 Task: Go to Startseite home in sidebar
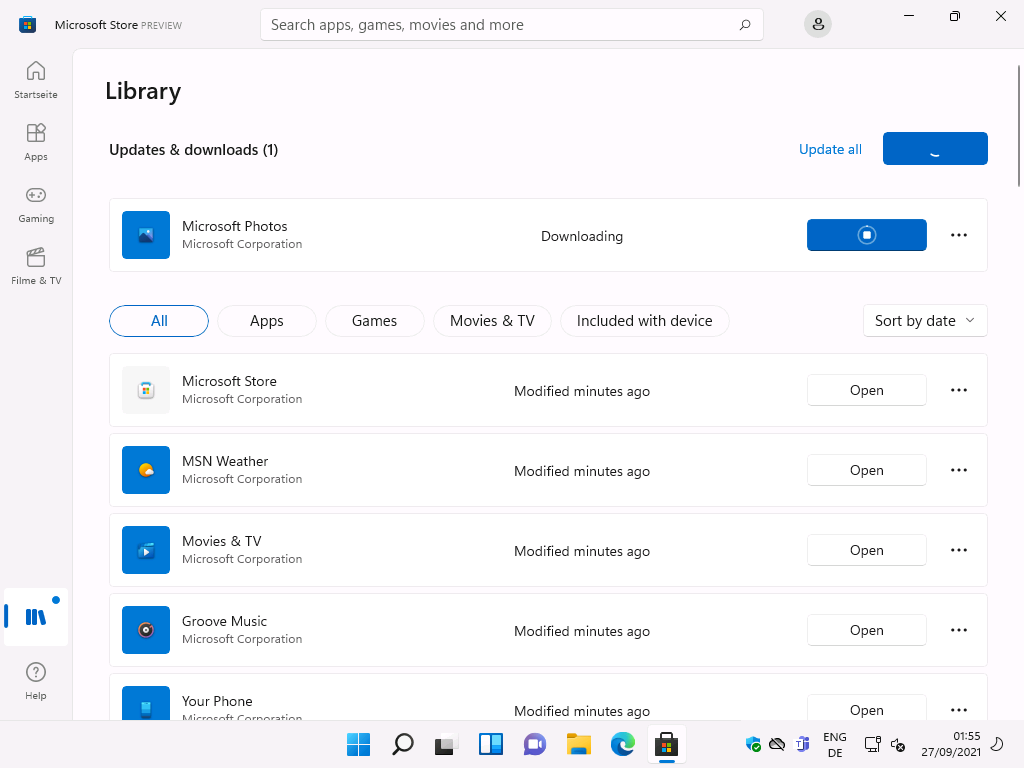click(x=36, y=80)
